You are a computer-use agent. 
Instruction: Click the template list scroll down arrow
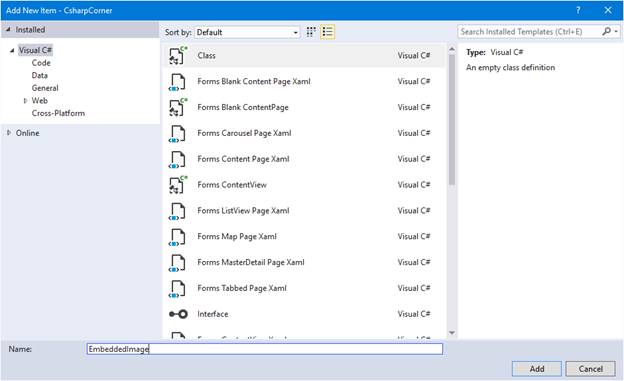(x=452, y=332)
